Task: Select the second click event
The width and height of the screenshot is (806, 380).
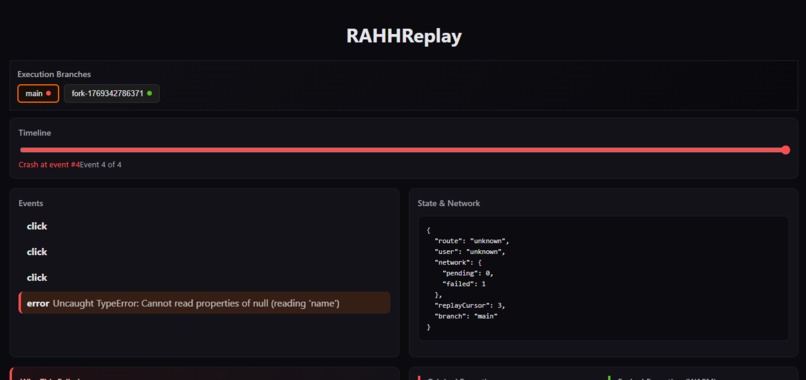Action: pos(205,252)
